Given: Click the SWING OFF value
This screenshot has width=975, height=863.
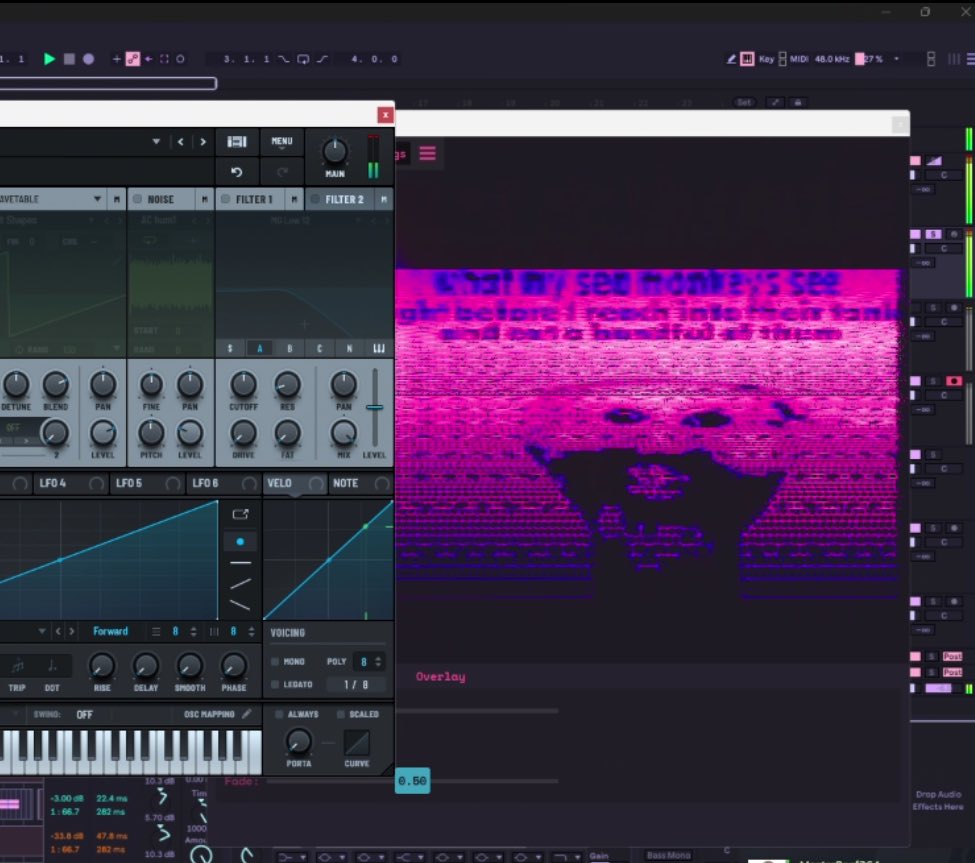Looking at the screenshot, I should (85, 714).
